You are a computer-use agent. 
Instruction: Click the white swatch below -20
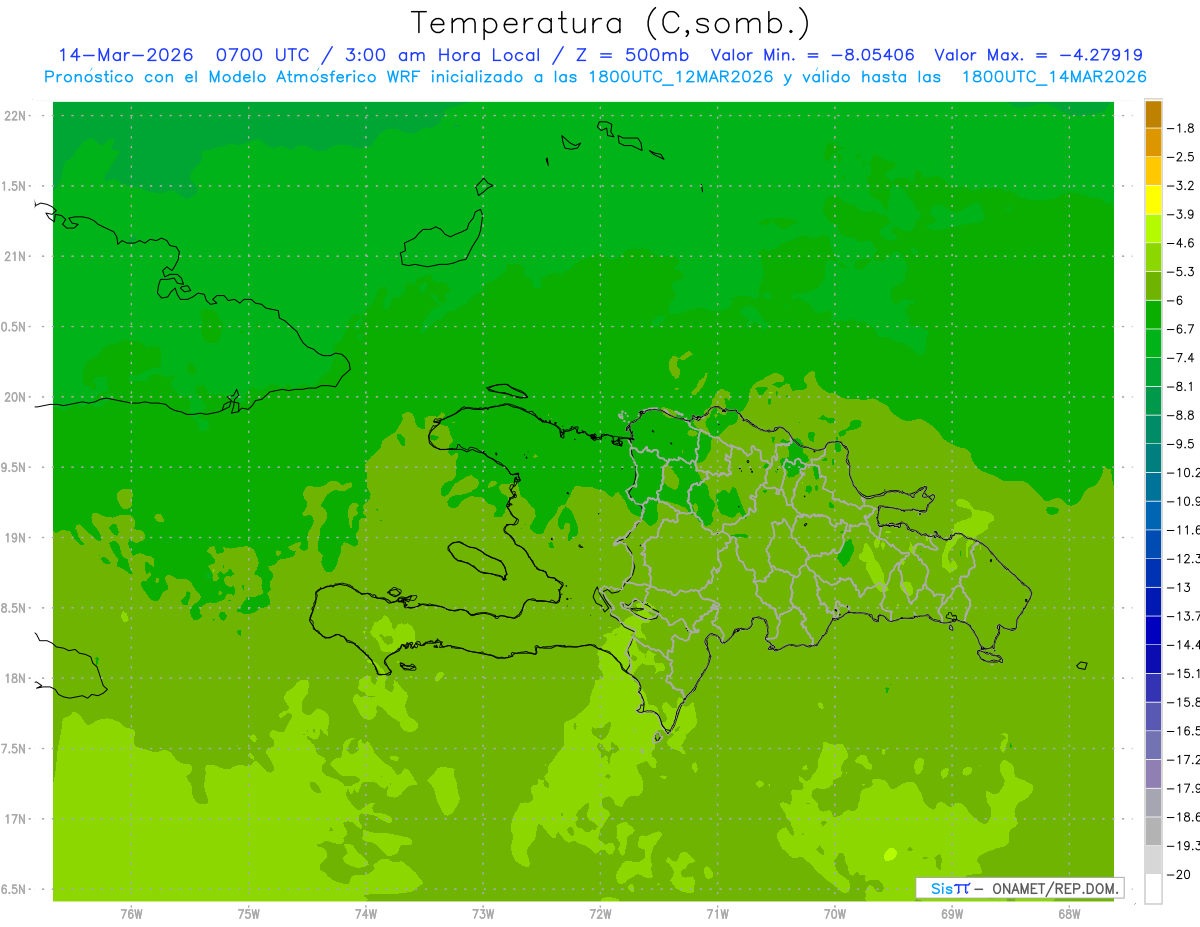(x=1153, y=889)
